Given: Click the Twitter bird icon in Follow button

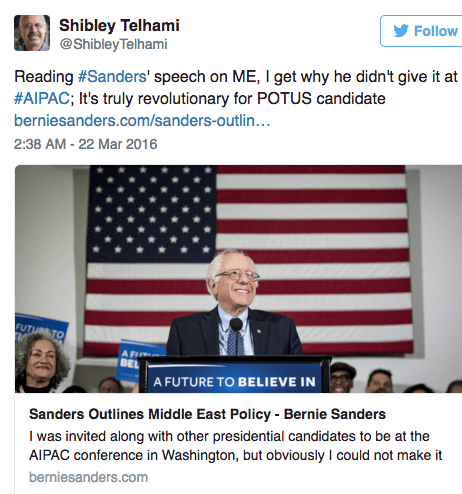Looking at the screenshot, I should (x=401, y=31).
